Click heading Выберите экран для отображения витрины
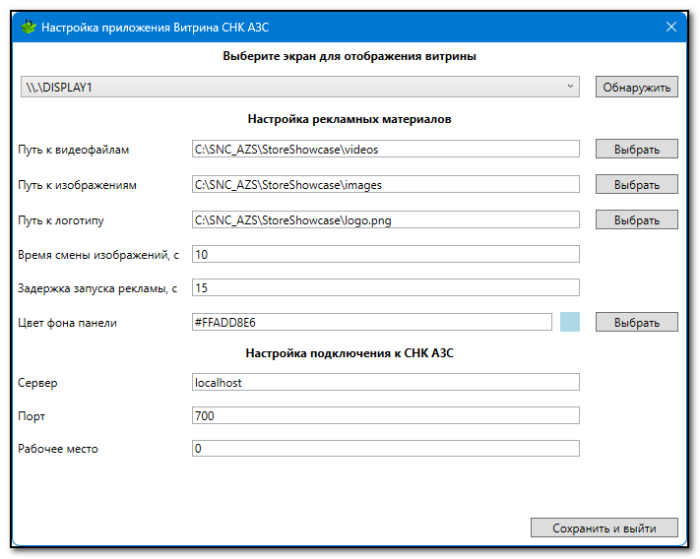Viewport: 700px width, 559px height. click(349, 56)
